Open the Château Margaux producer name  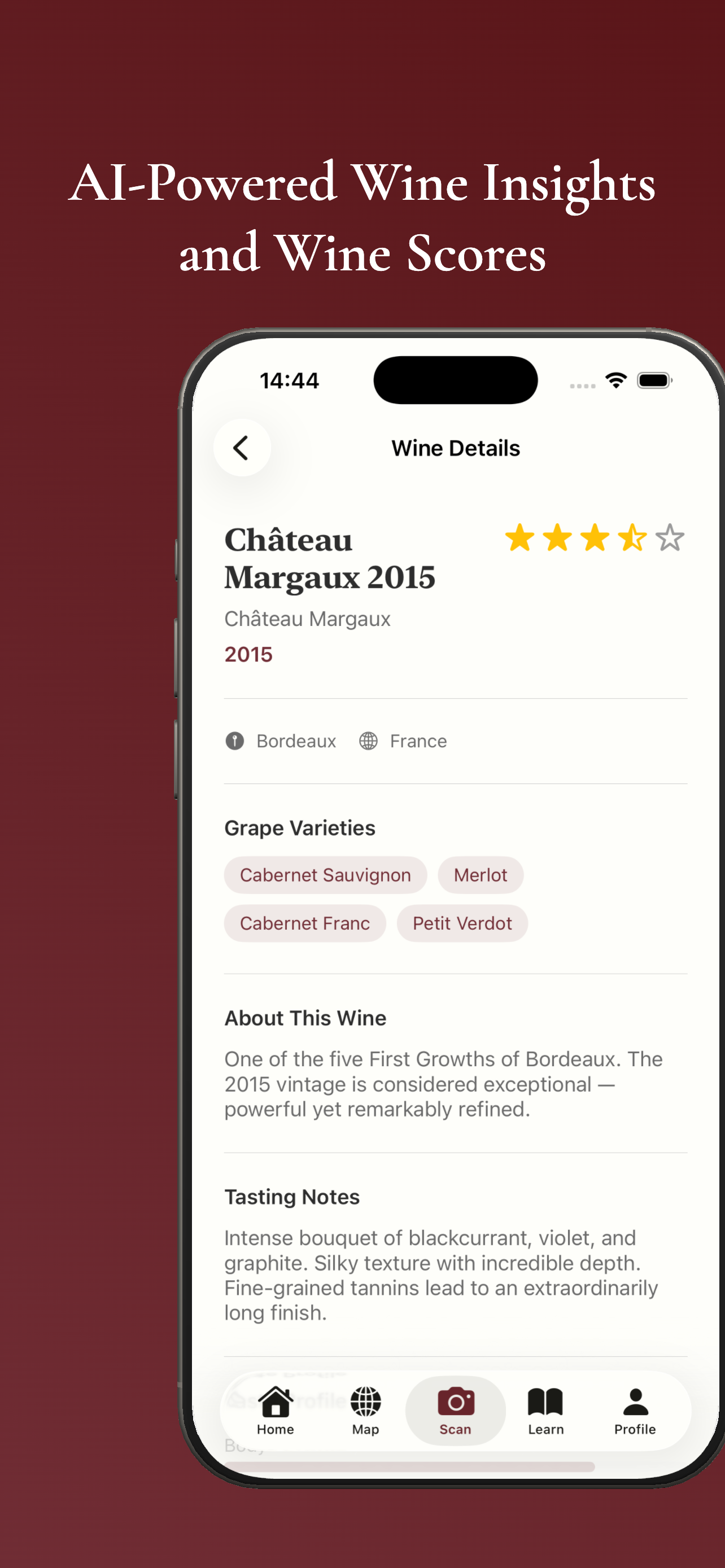308,619
